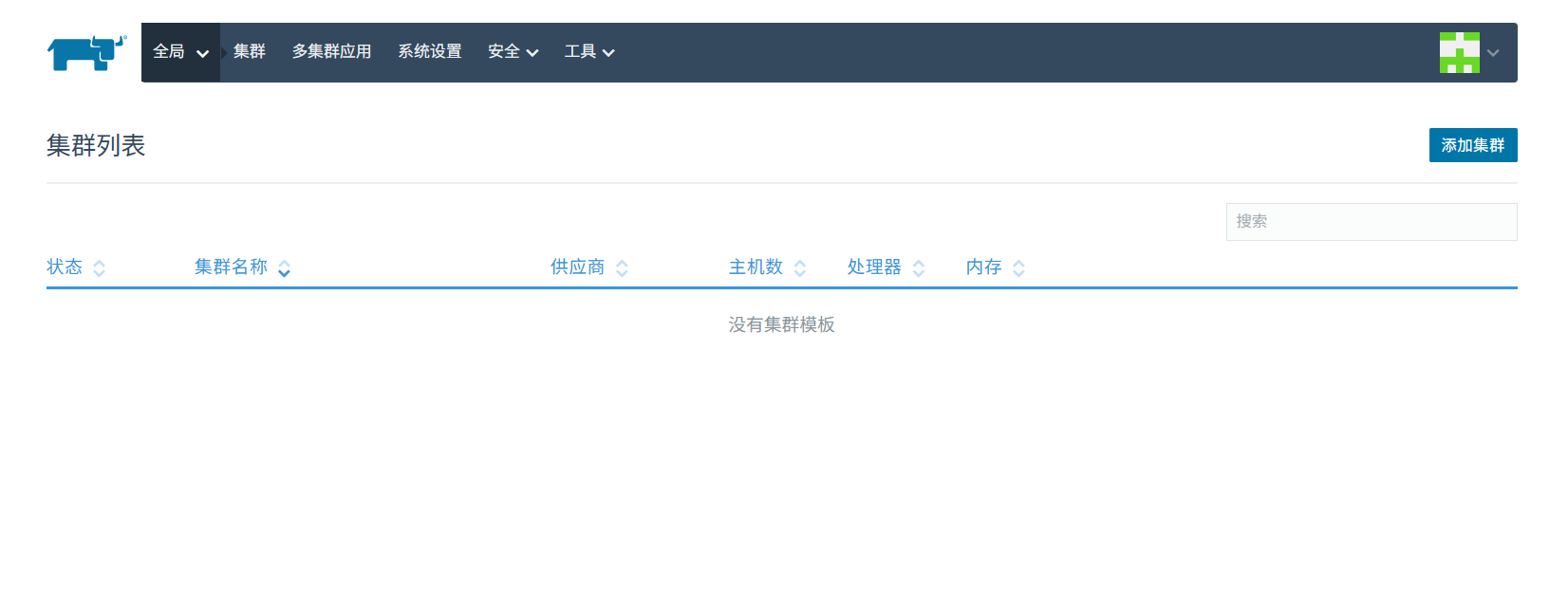
Task: Click sort arrows icon next to 供应商
Action: (622, 268)
